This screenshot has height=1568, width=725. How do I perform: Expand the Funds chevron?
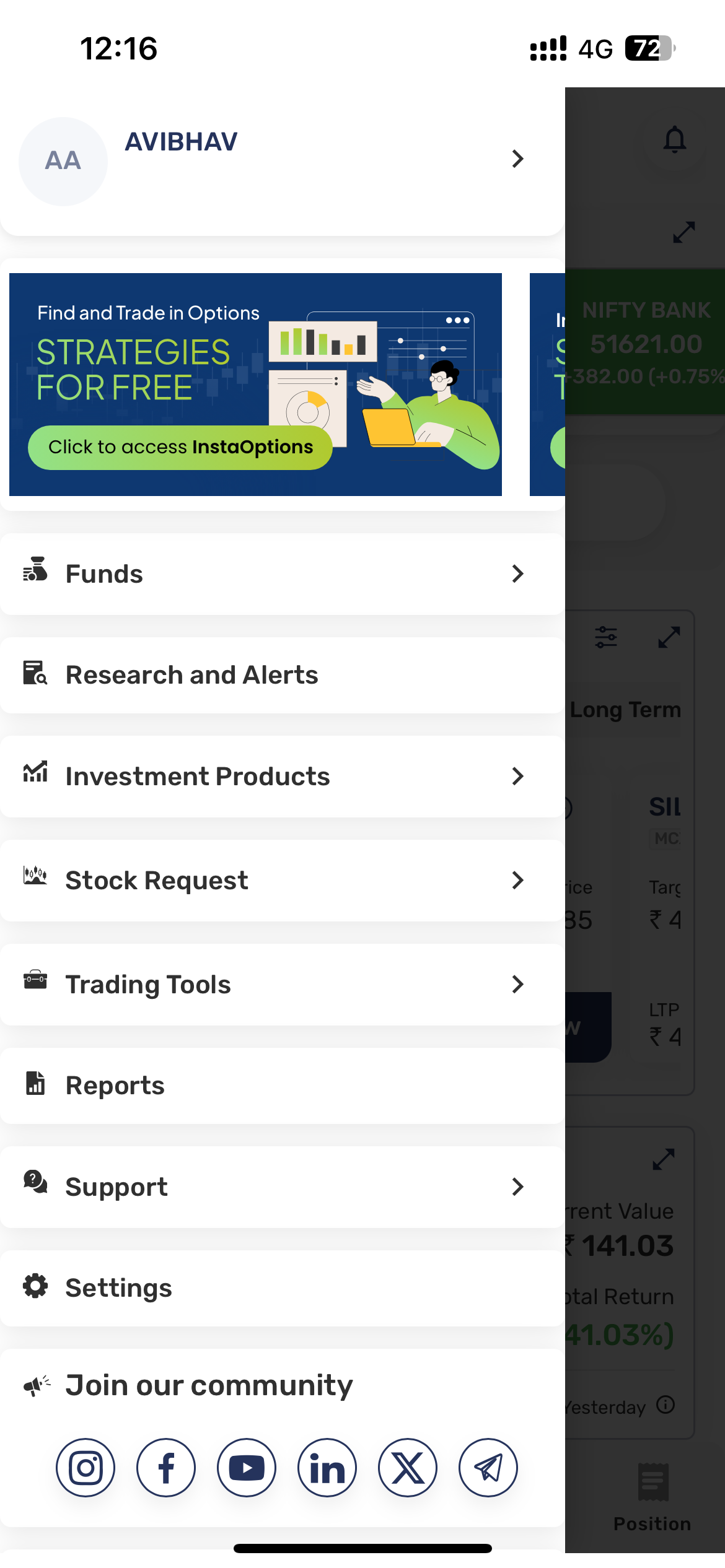coord(518,573)
